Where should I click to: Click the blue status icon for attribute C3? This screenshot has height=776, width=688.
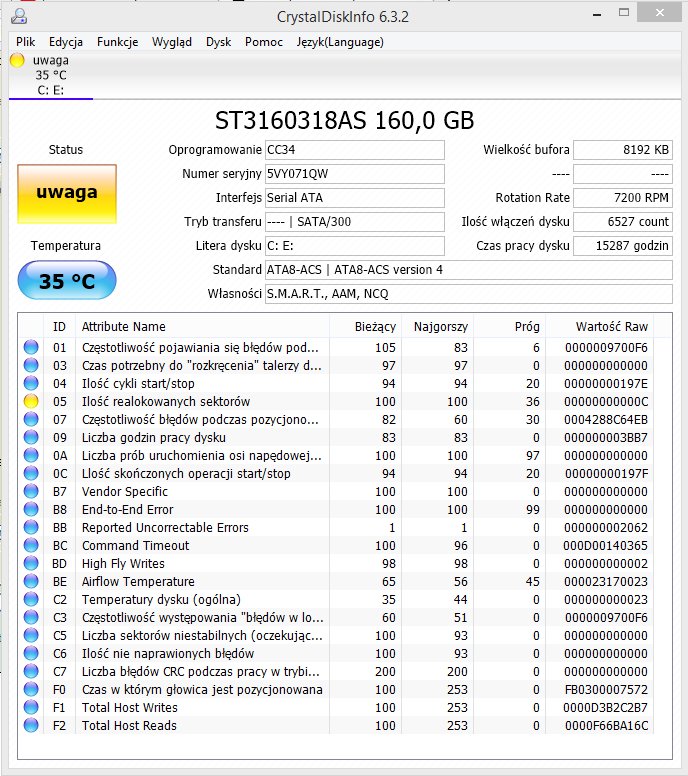click(31, 618)
